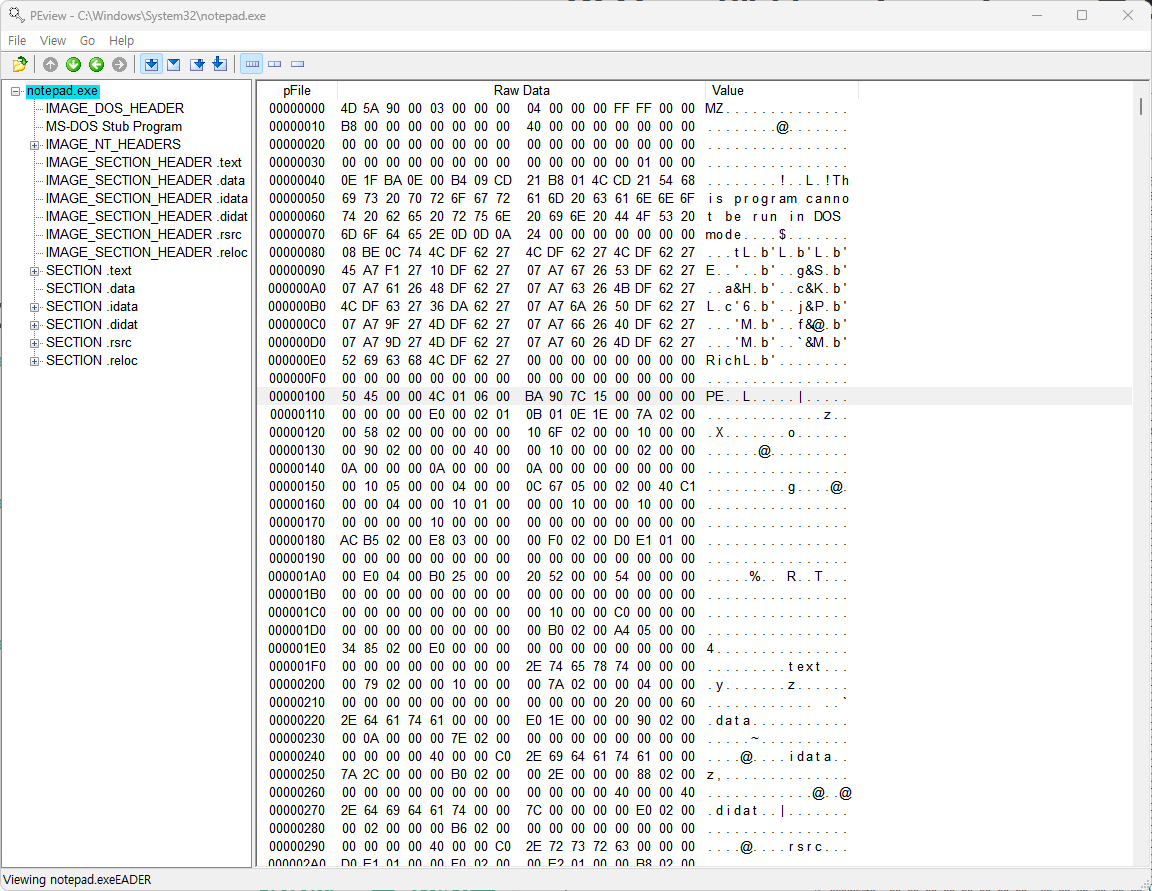Click the fourth address-view icon with tall arrow

(x=220, y=65)
